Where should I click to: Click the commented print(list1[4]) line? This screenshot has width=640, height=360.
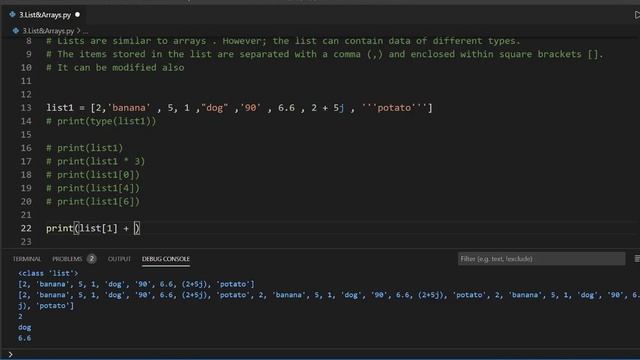93,188
